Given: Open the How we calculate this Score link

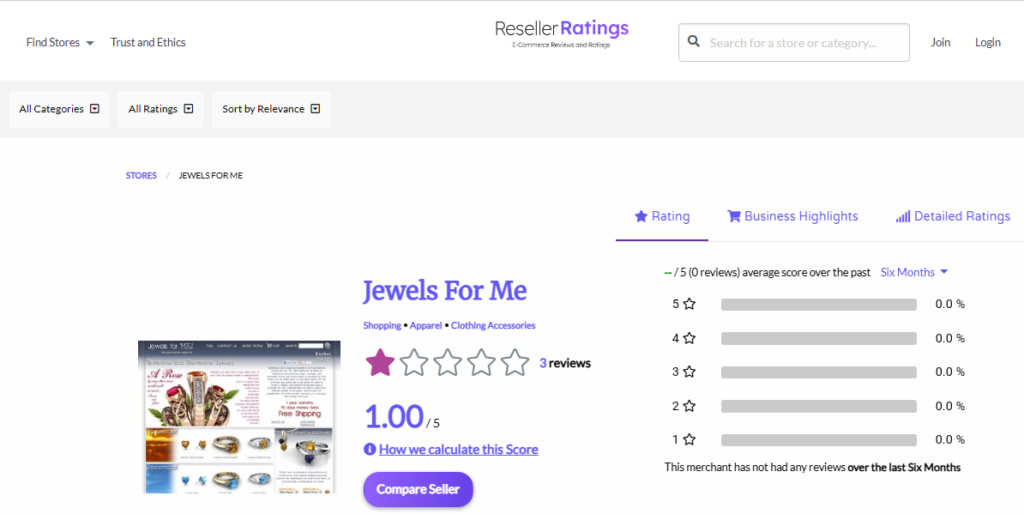Looking at the screenshot, I should (458, 450).
